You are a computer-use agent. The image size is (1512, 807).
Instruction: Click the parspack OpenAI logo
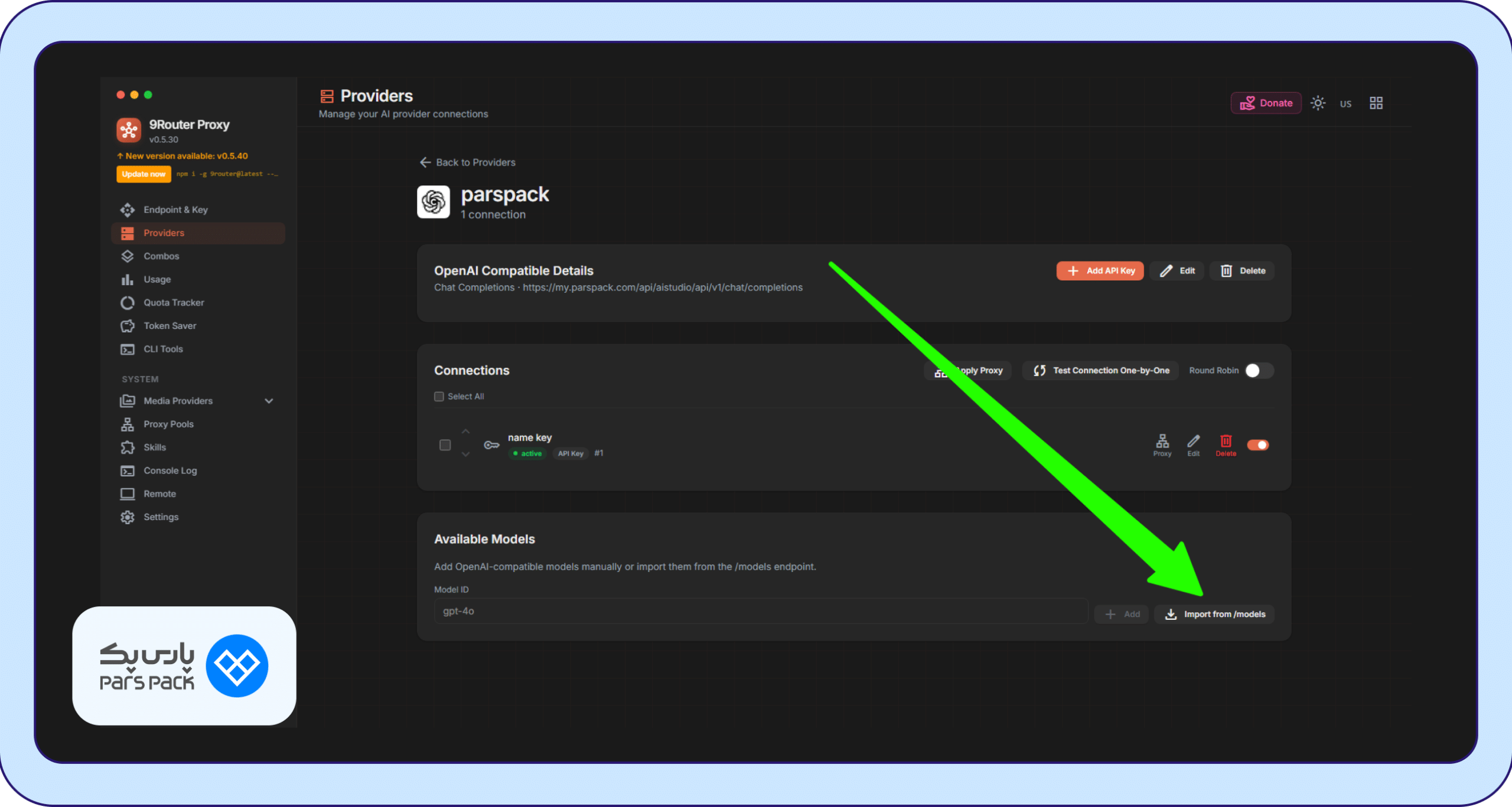[434, 202]
